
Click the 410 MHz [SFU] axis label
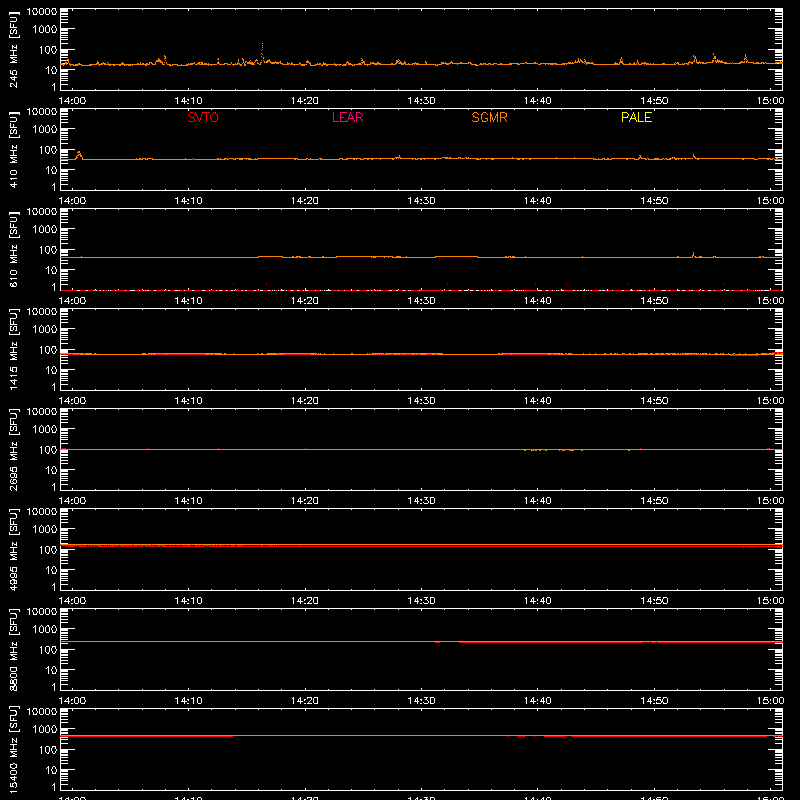(14, 149)
